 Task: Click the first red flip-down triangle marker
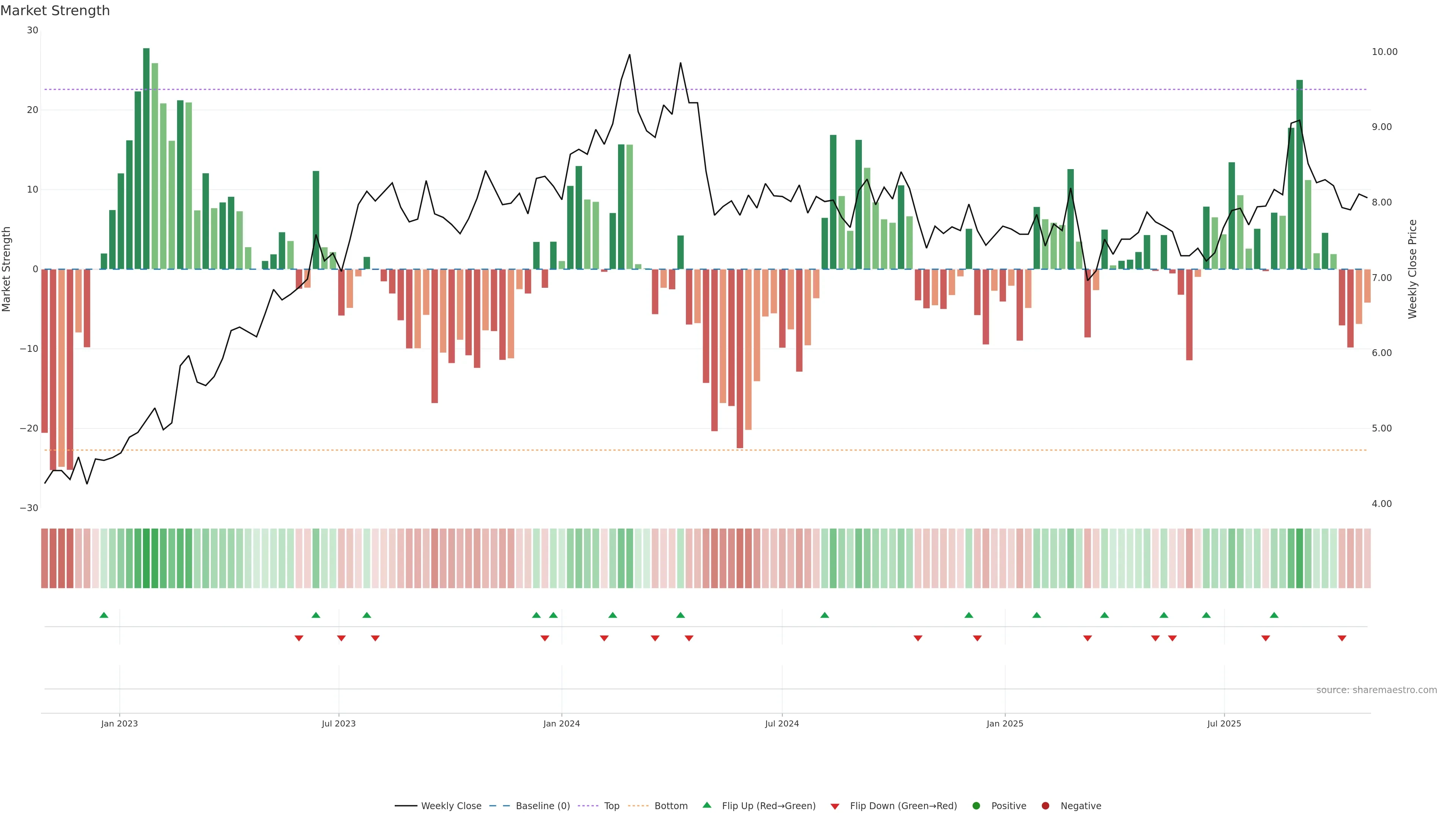coord(299,638)
